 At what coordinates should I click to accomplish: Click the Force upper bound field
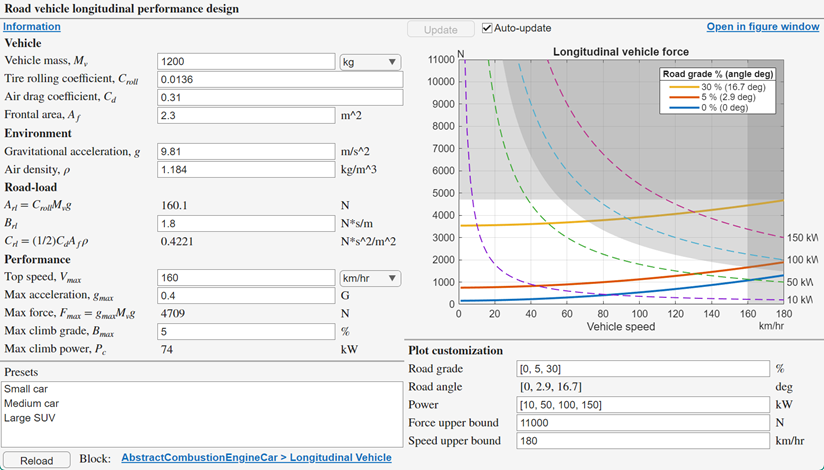pyautogui.click(x=641, y=422)
